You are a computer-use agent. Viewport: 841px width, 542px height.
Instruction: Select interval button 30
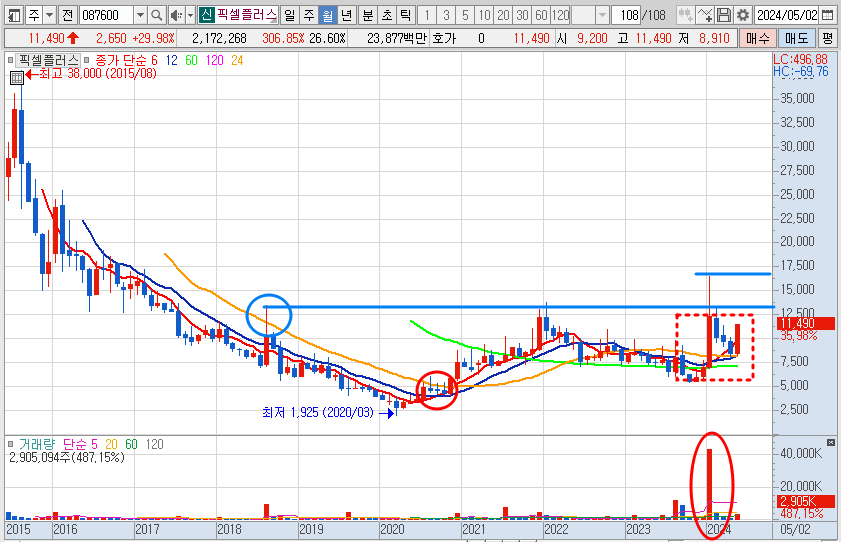click(x=522, y=15)
